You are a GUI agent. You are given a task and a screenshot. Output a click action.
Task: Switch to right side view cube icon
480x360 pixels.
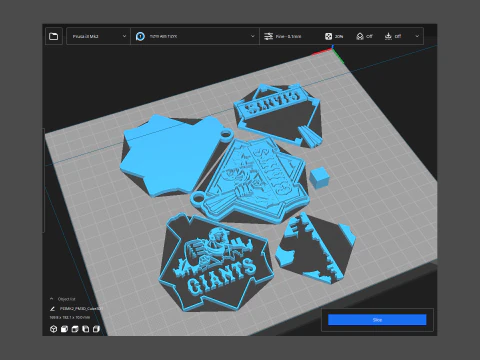click(96, 329)
